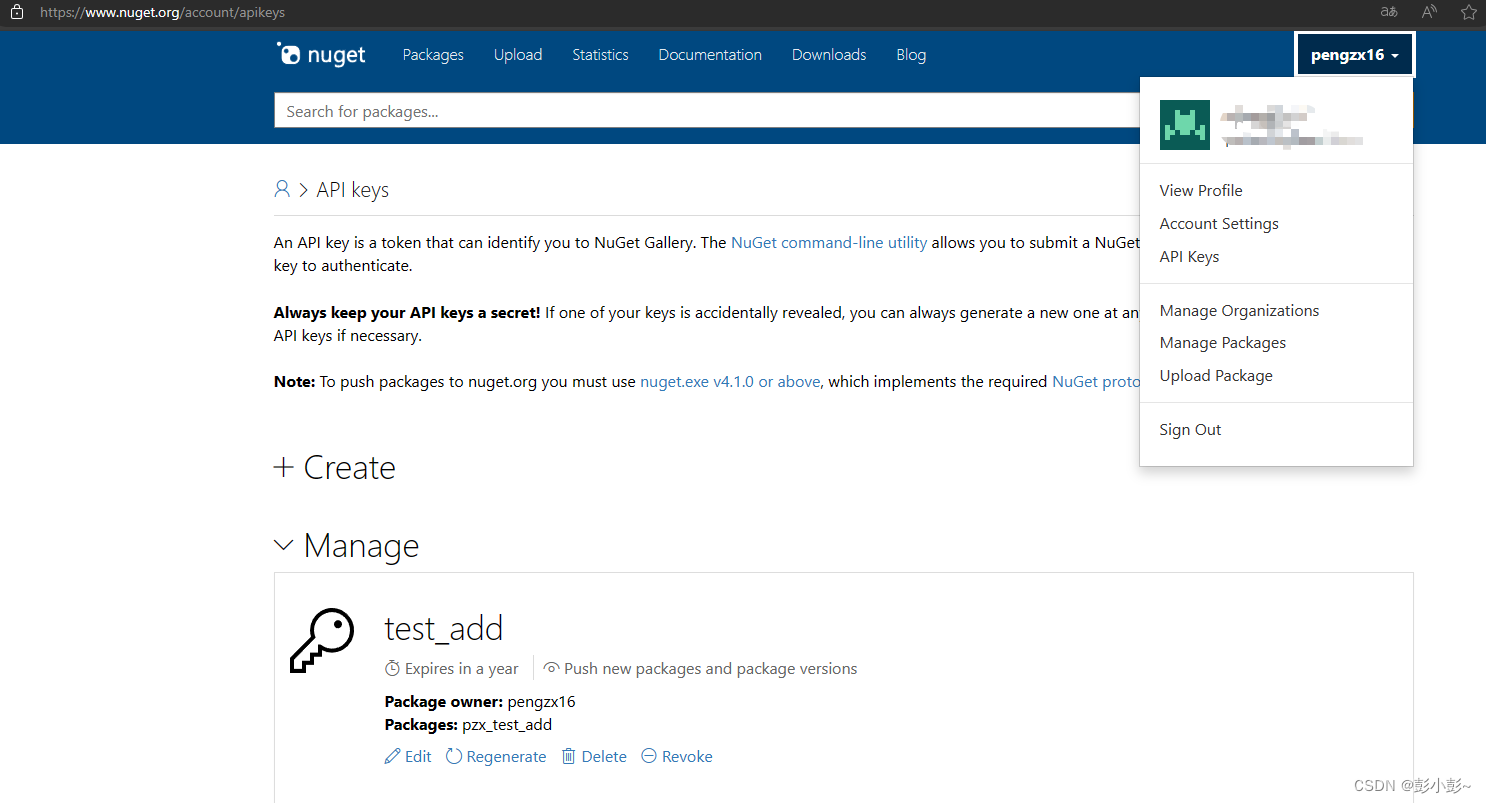Click the Regenerate circular arrow icon
The height and width of the screenshot is (803, 1486).
click(x=454, y=756)
